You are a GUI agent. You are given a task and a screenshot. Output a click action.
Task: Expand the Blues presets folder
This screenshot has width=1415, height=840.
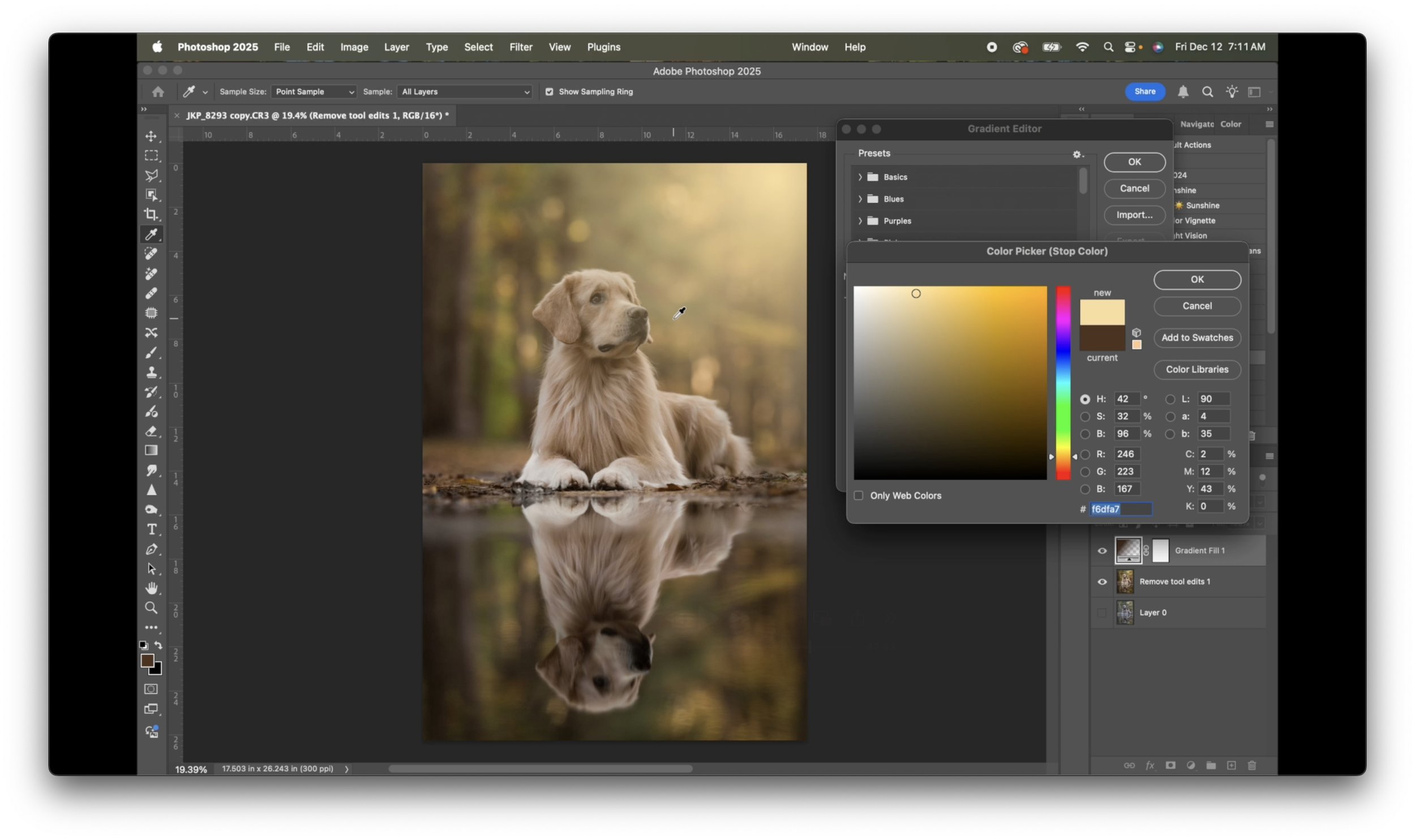point(860,199)
